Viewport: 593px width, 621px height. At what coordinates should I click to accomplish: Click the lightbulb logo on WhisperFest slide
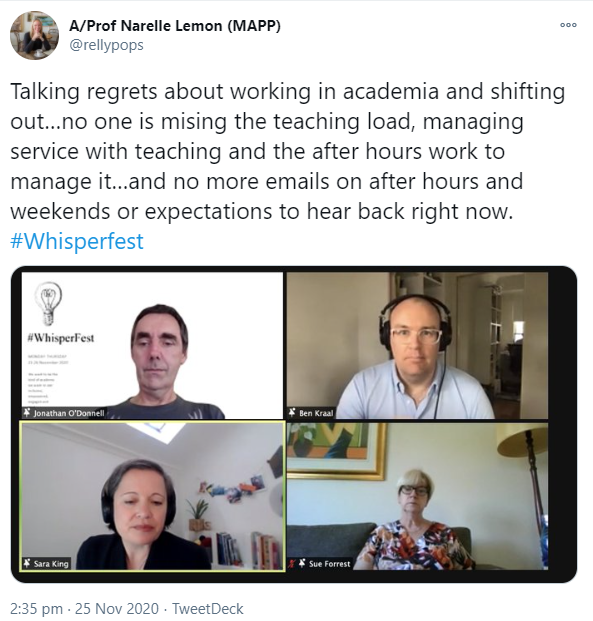click(48, 303)
